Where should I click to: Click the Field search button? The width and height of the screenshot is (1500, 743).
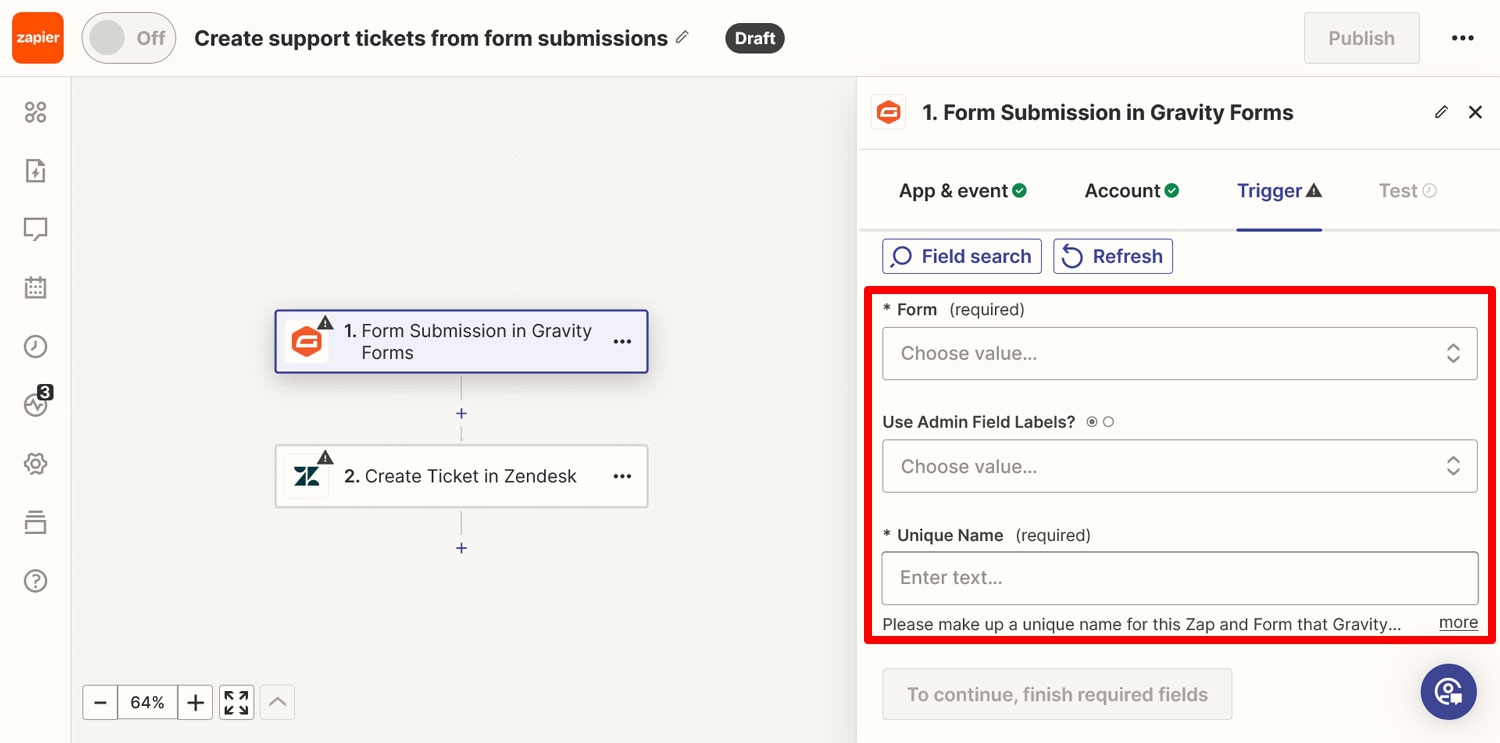pos(962,256)
